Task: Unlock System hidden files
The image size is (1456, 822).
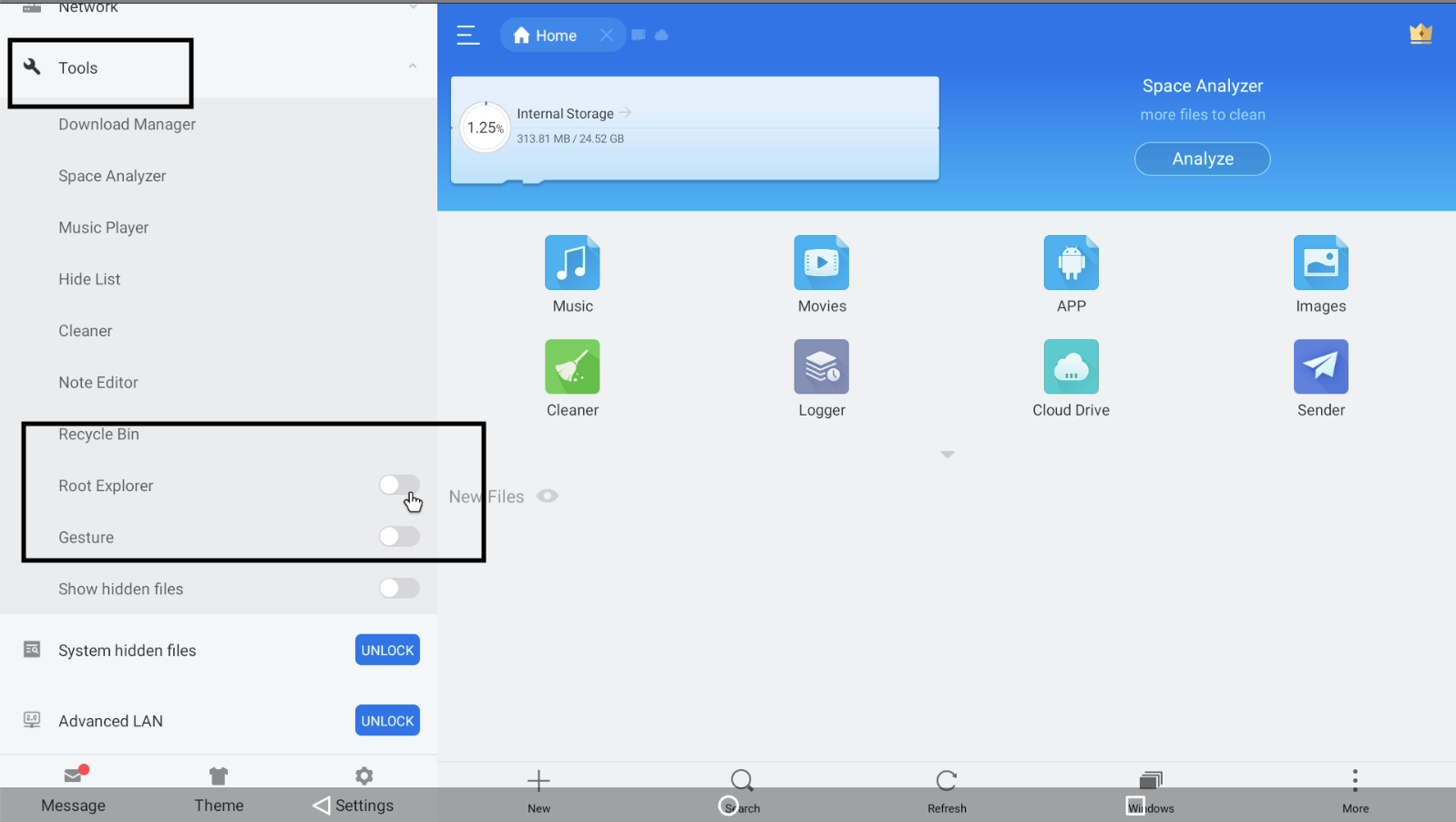Action: tap(387, 650)
